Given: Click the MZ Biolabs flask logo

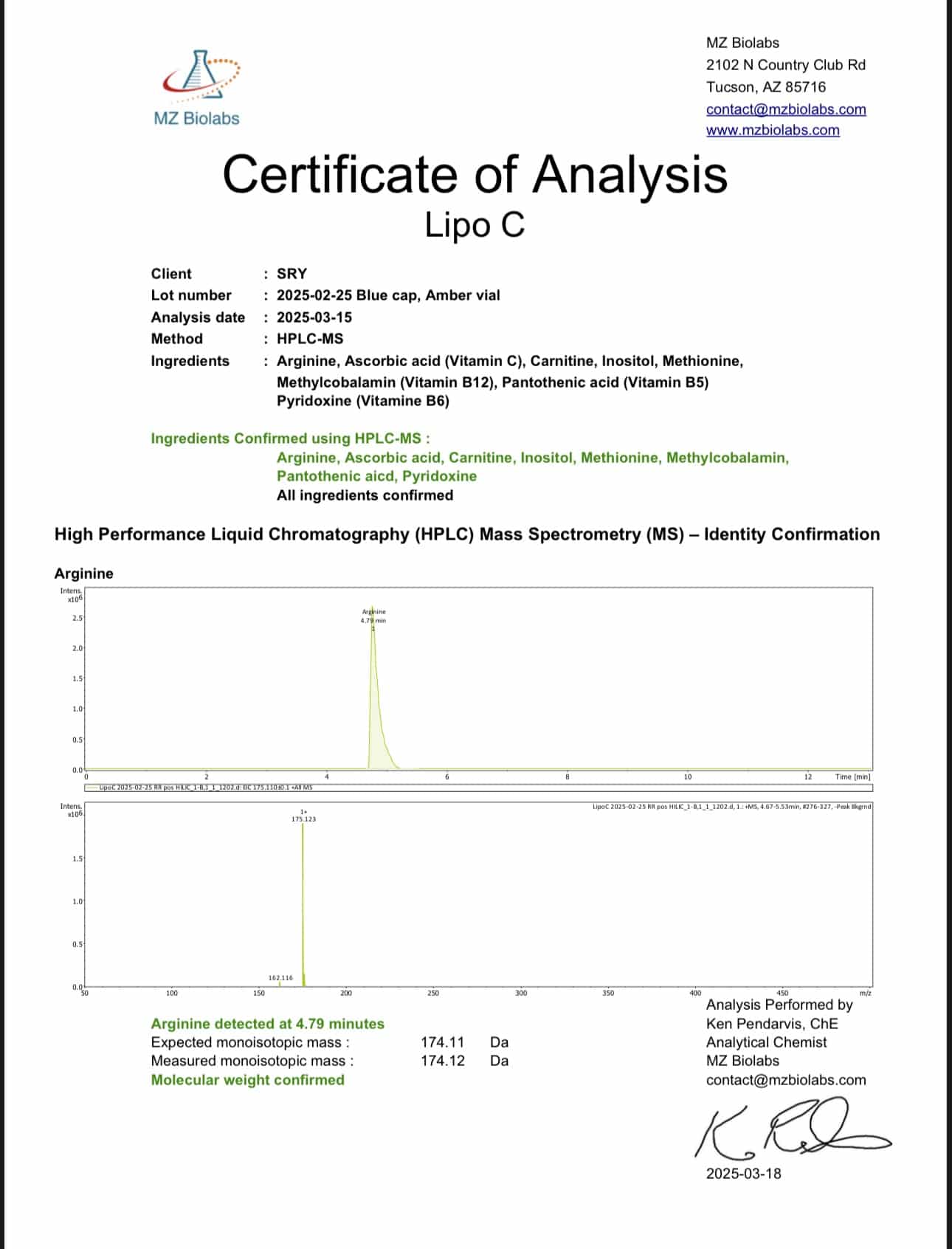Looking at the screenshot, I should click(x=201, y=76).
